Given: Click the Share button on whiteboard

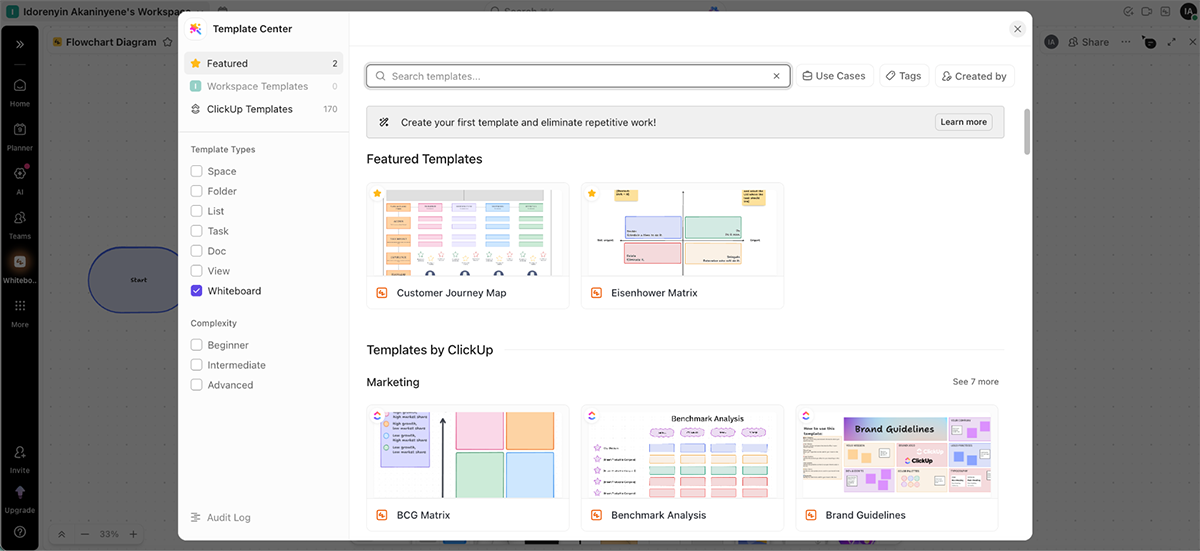Looking at the screenshot, I should [x=1088, y=42].
